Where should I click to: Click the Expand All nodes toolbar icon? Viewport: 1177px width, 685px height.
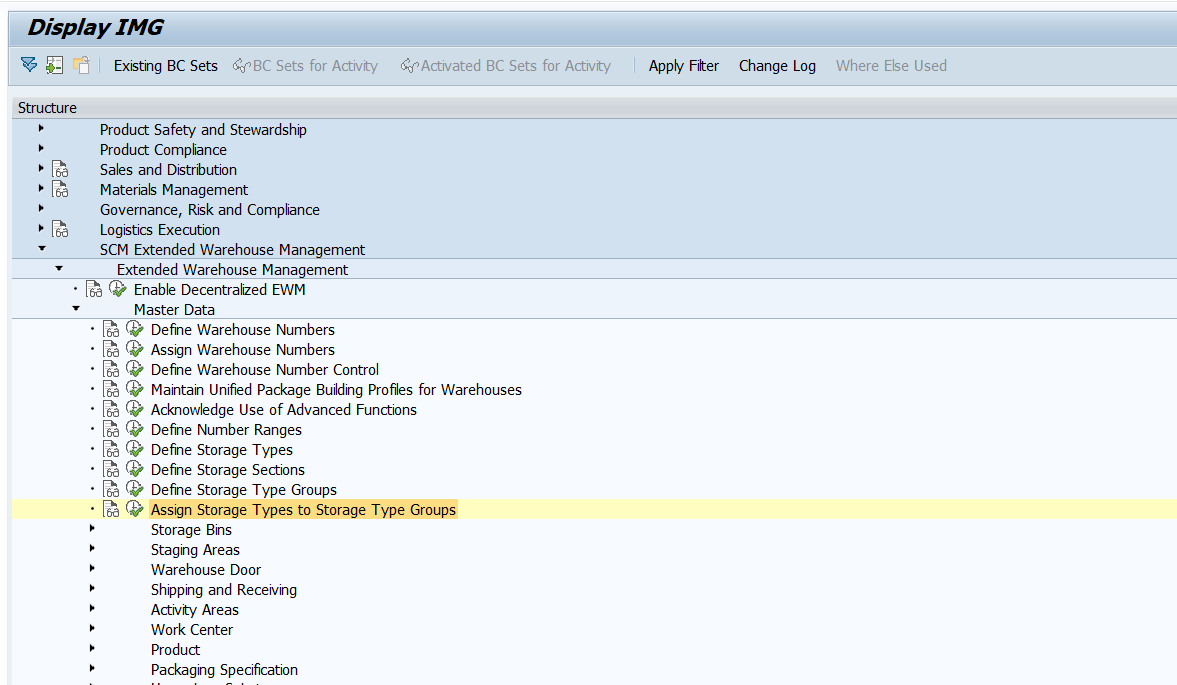[29, 65]
